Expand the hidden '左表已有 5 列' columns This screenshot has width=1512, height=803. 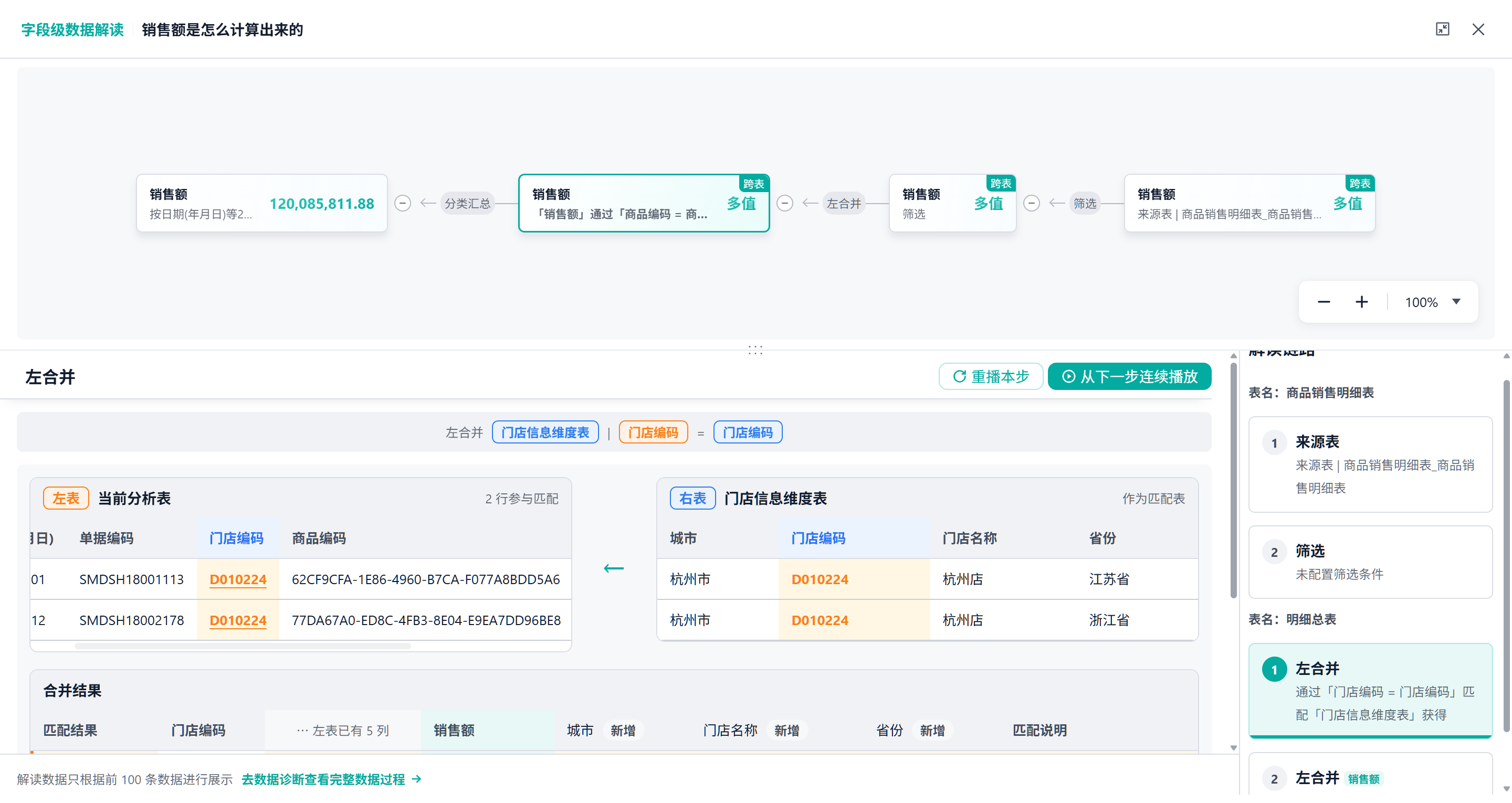tap(343, 731)
